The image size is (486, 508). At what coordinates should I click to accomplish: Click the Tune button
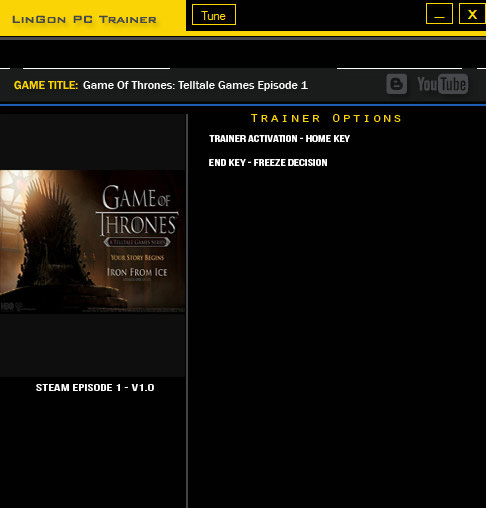(214, 15)
